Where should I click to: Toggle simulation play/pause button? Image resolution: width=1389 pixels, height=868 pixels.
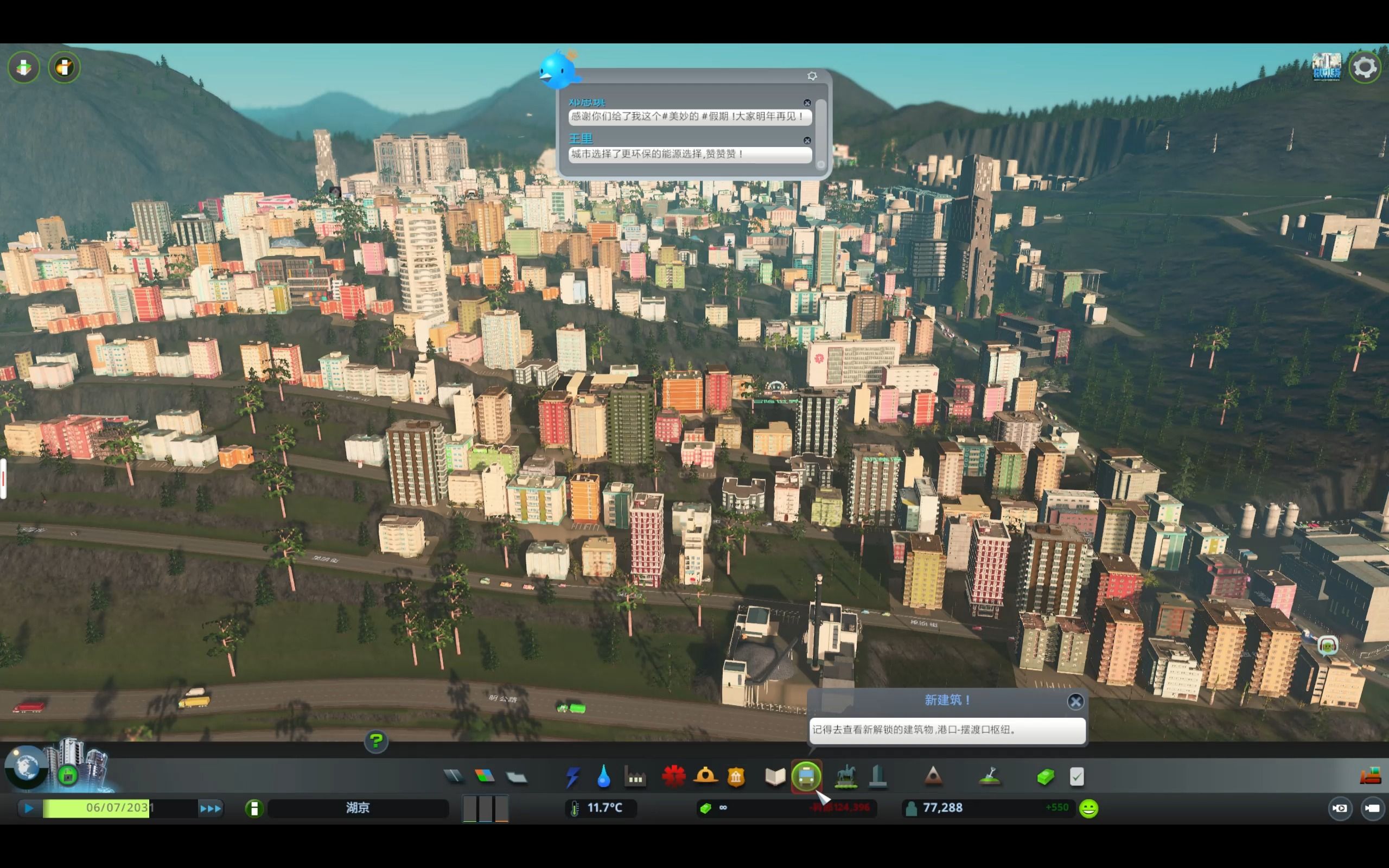tap(29, 808)
